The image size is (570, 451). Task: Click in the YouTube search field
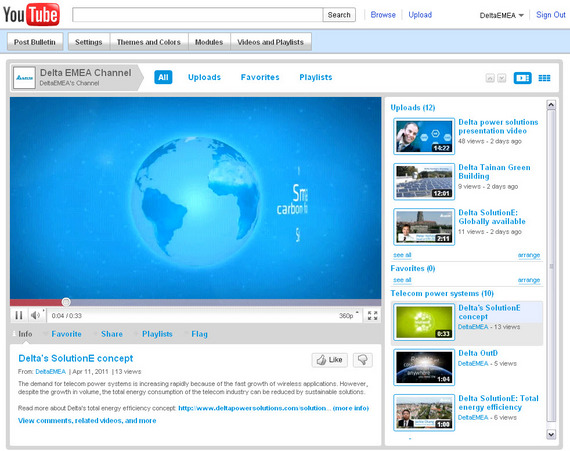[x=197, y=15]
